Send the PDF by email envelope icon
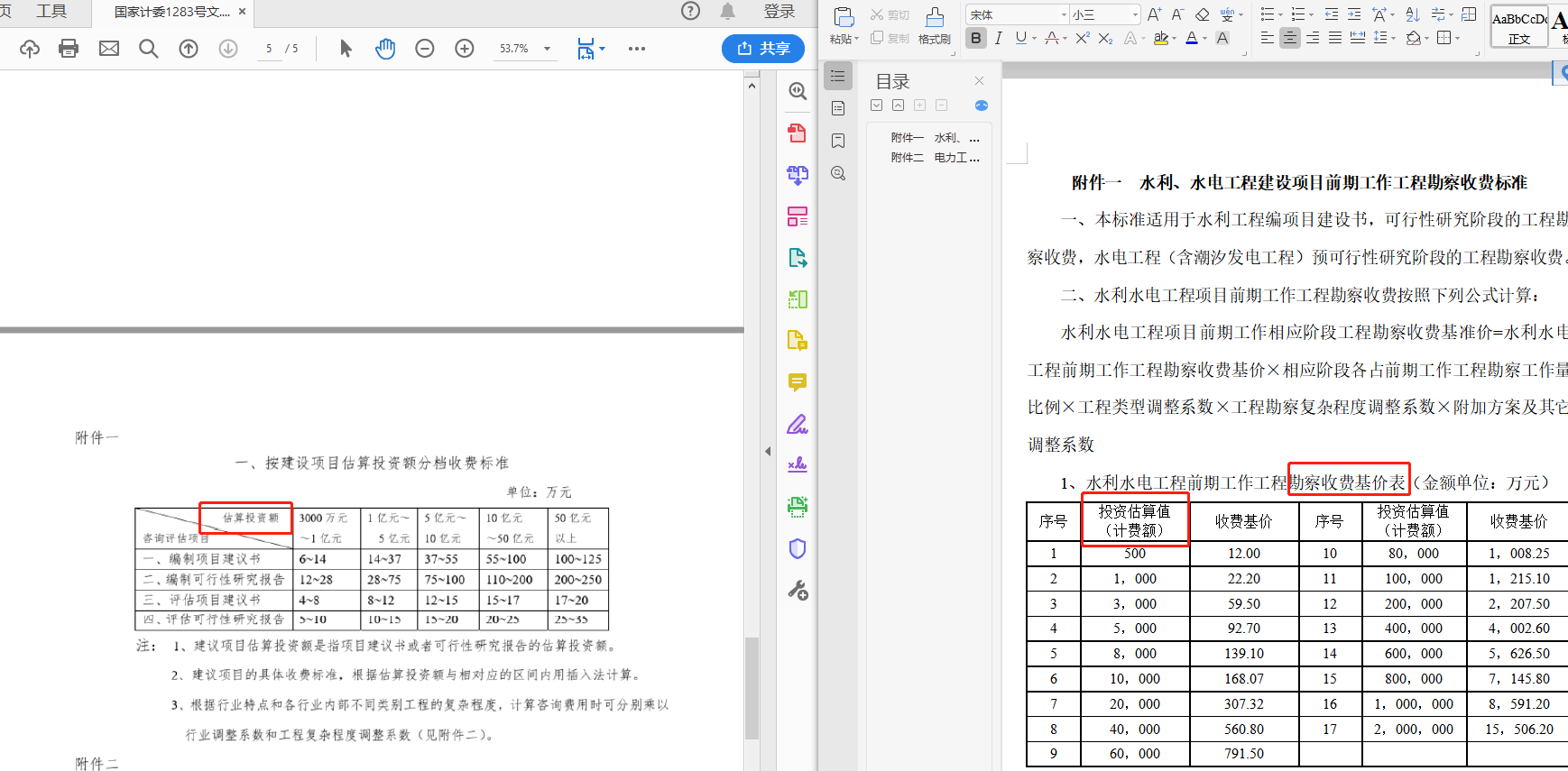This screenshot has height=771, width=1568. point(109,49)
